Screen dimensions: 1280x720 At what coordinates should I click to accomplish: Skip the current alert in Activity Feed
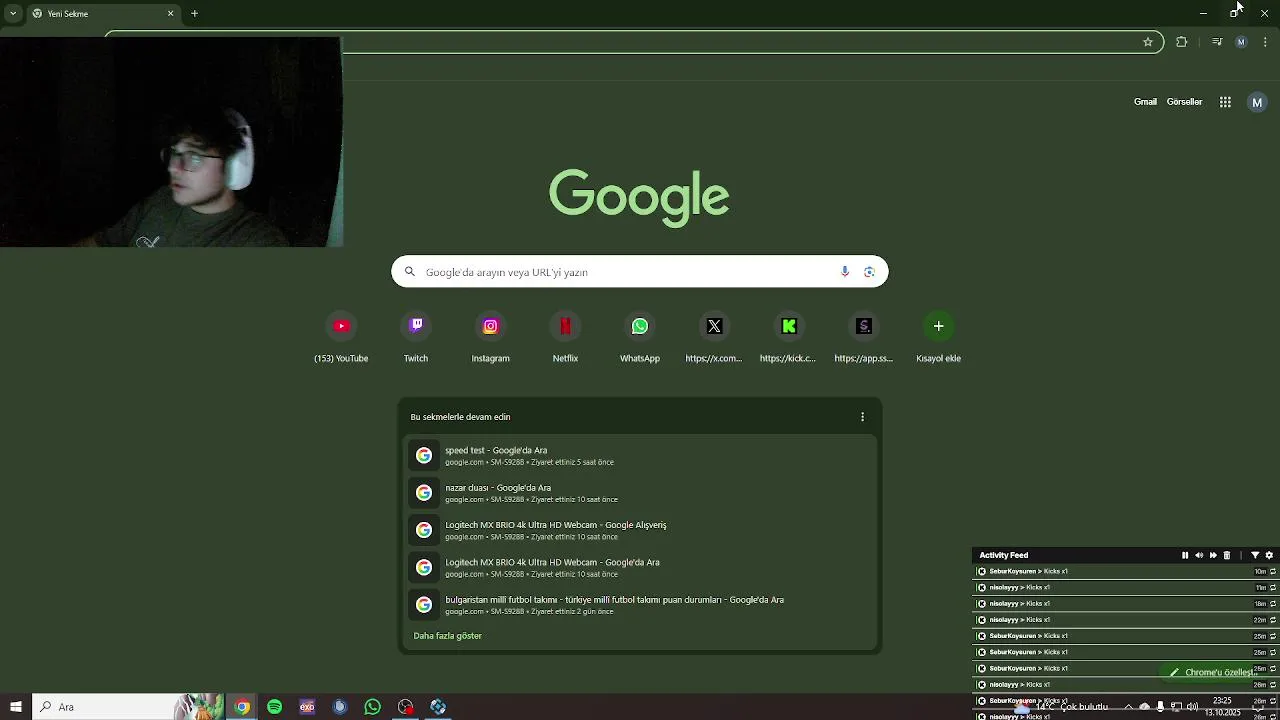tap(1213, 555)
